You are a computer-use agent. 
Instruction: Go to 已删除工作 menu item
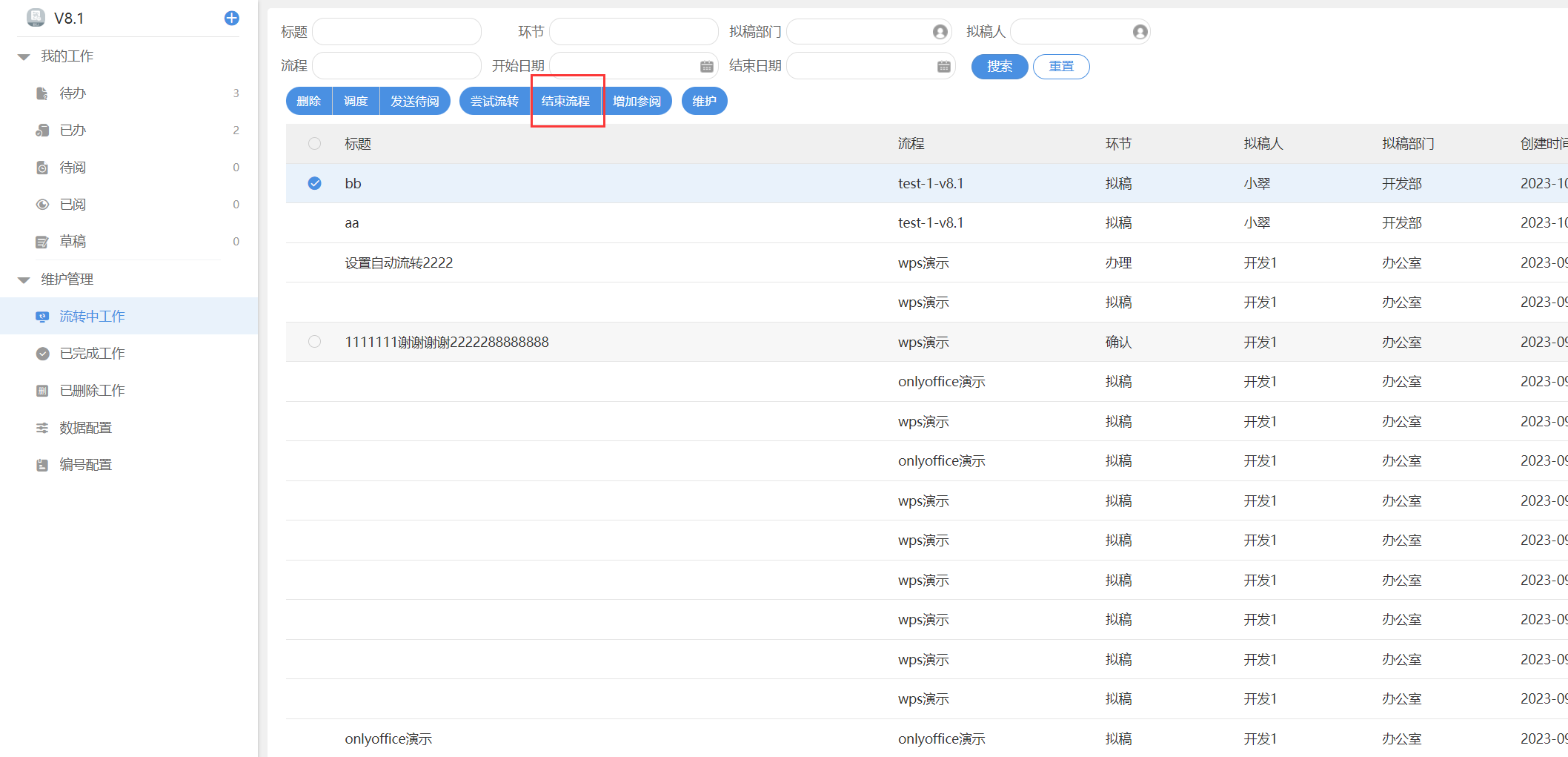click(129, 391)
